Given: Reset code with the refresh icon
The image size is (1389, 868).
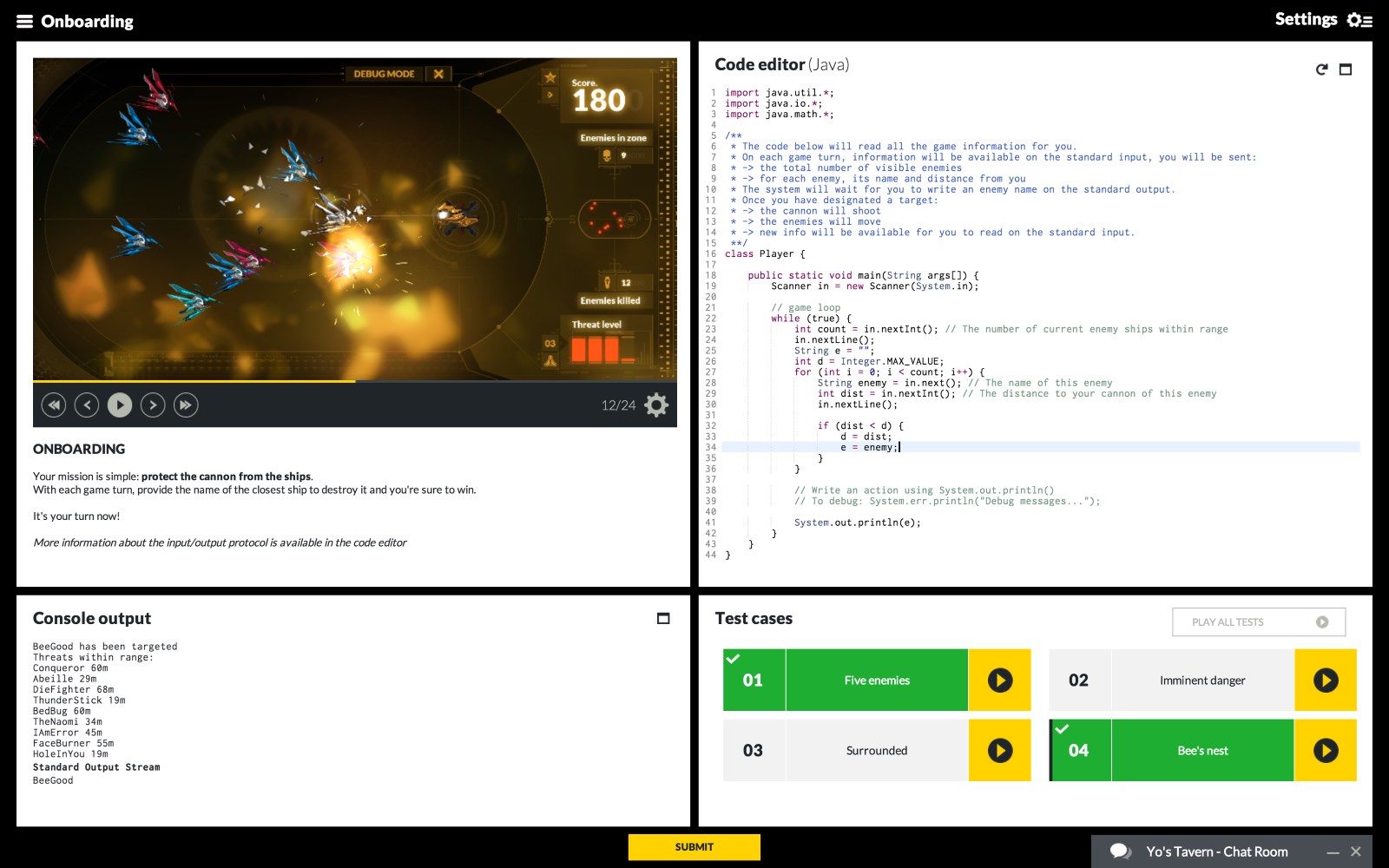Looking at the screenshot, I should pos(1321,69).
